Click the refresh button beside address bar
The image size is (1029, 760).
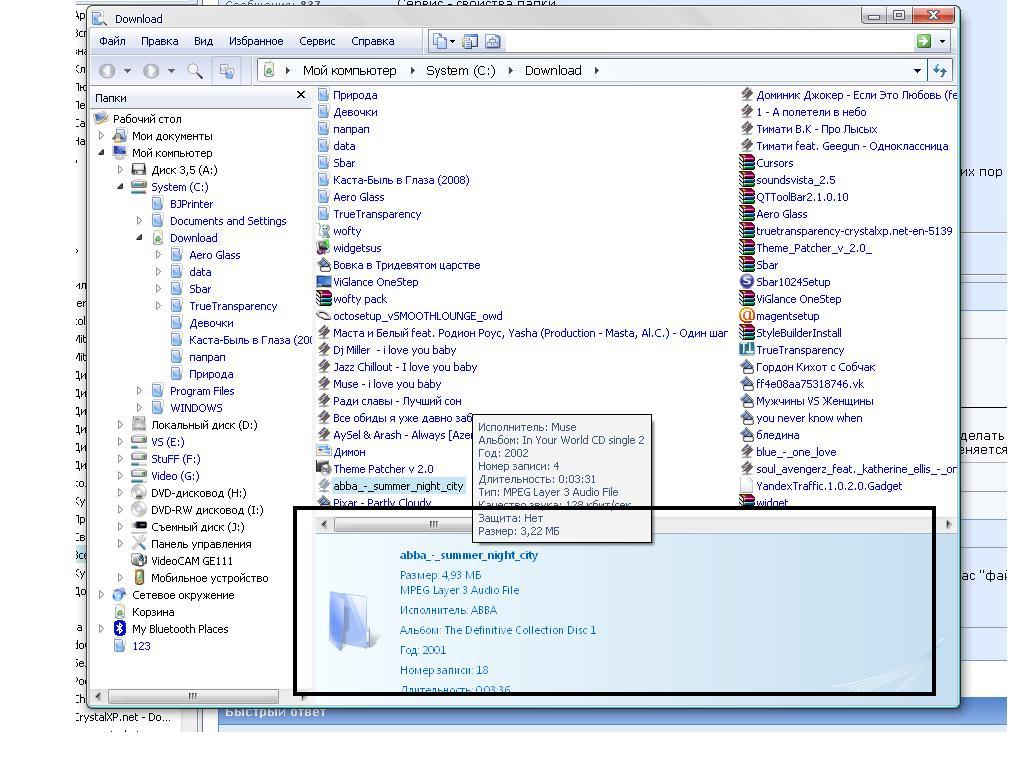click(939, 71)
